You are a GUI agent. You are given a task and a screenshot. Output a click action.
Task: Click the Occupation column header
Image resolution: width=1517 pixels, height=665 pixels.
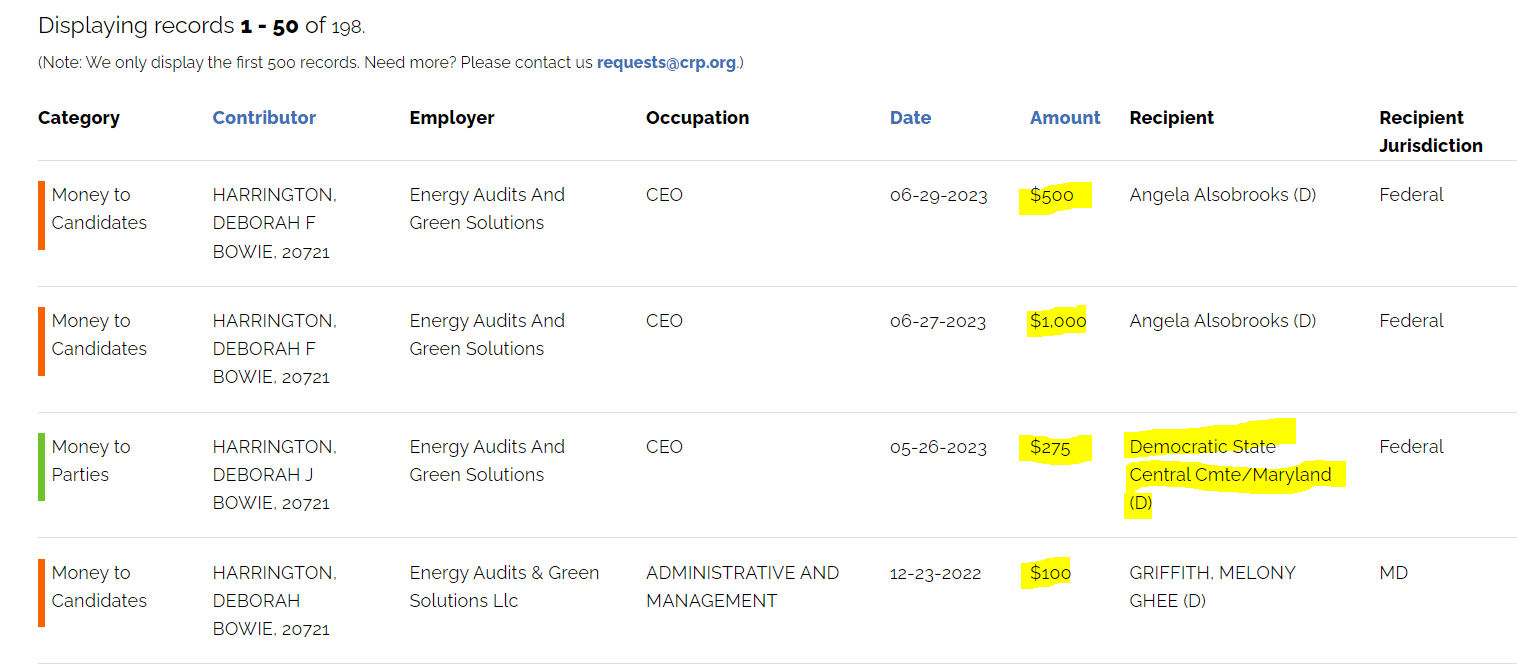click(697, 118)
